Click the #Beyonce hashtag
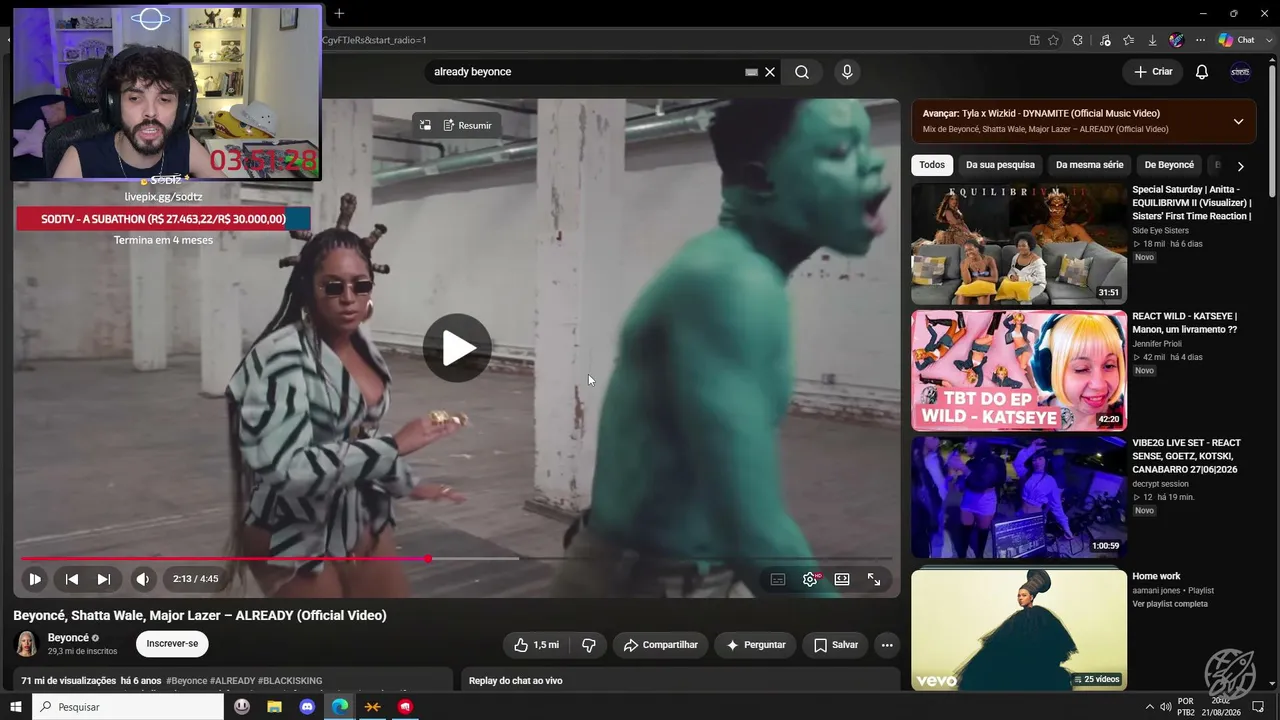 coord(187,681)
